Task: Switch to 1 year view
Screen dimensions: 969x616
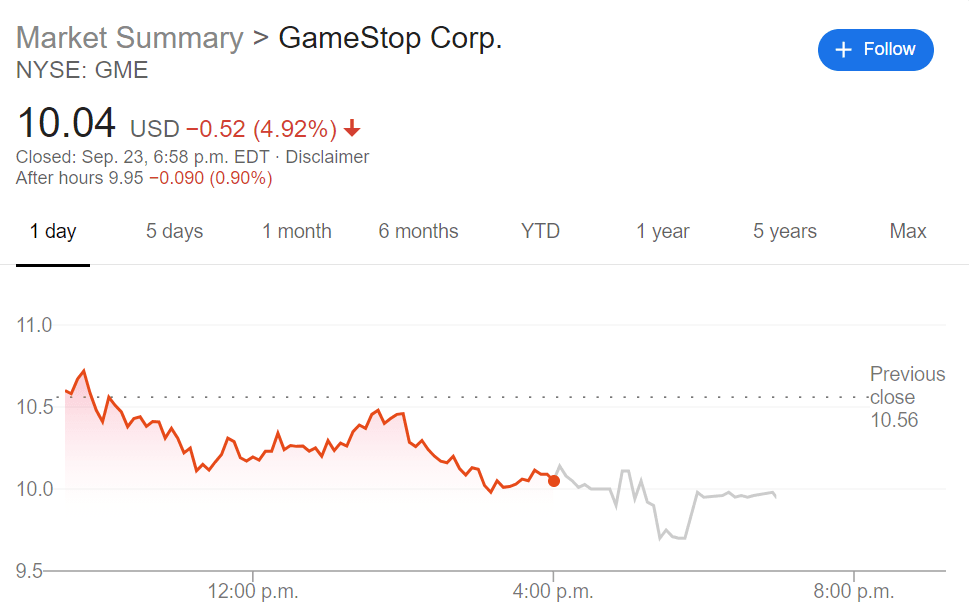Action: click(663, 232)
